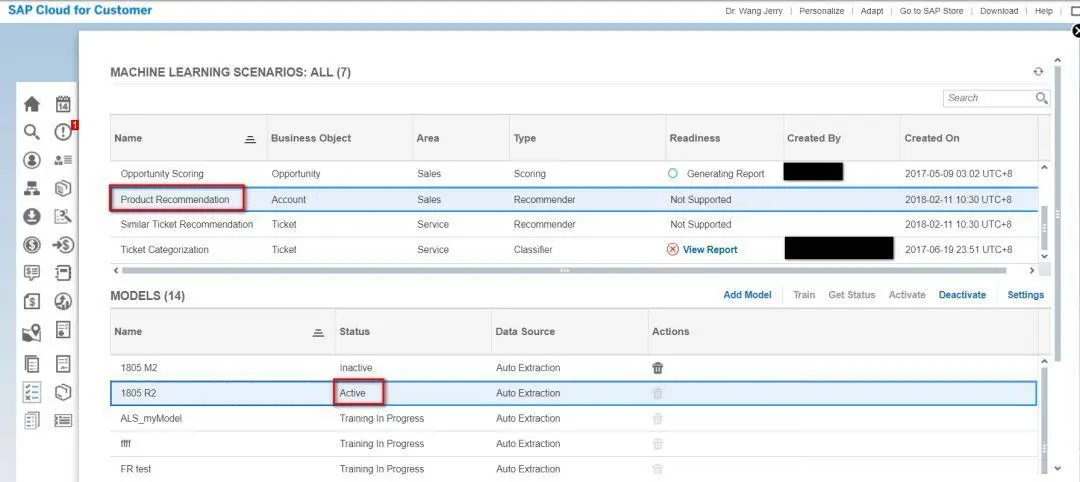1080x482 pixels.
Task: Open the Home icon in sidebar
Action: [32, 105]
